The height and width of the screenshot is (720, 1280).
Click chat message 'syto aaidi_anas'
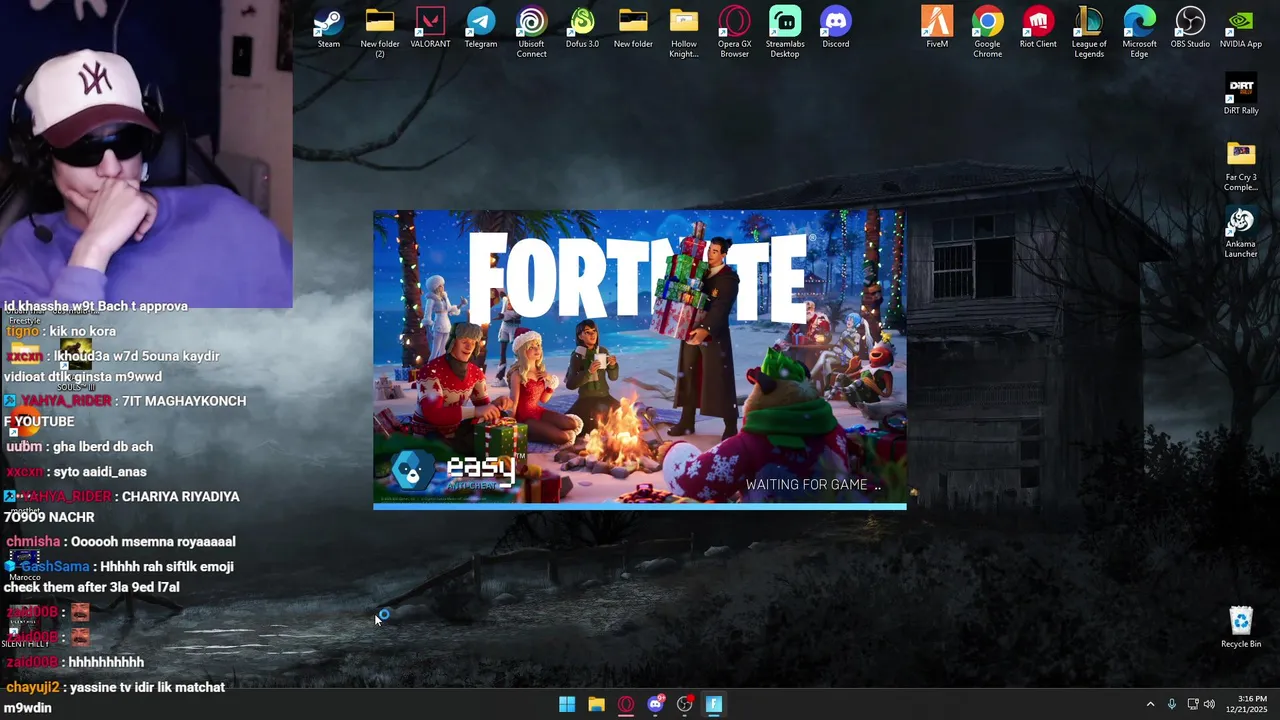pos(100,472)
